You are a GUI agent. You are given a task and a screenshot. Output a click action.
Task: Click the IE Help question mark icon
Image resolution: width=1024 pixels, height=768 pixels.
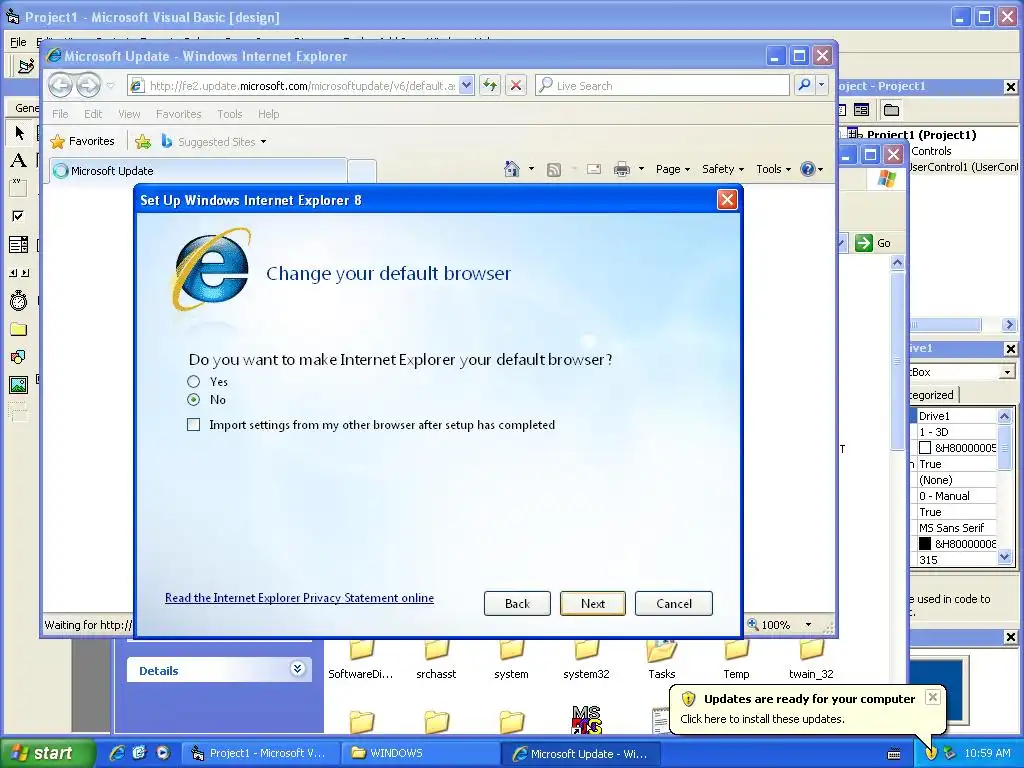808,169
